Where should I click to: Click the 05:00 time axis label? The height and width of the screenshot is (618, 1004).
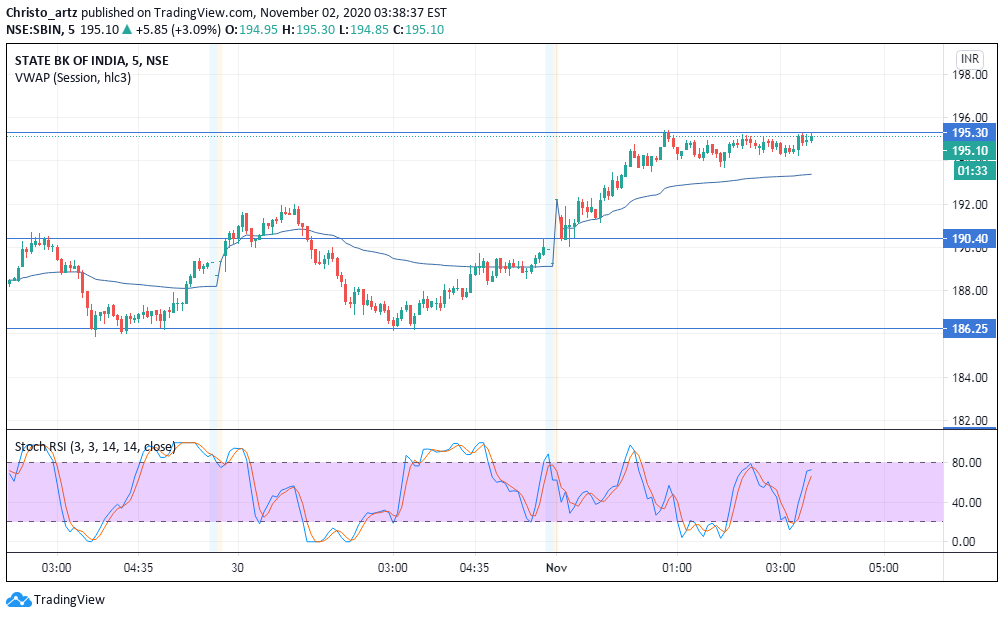(884, 568)
